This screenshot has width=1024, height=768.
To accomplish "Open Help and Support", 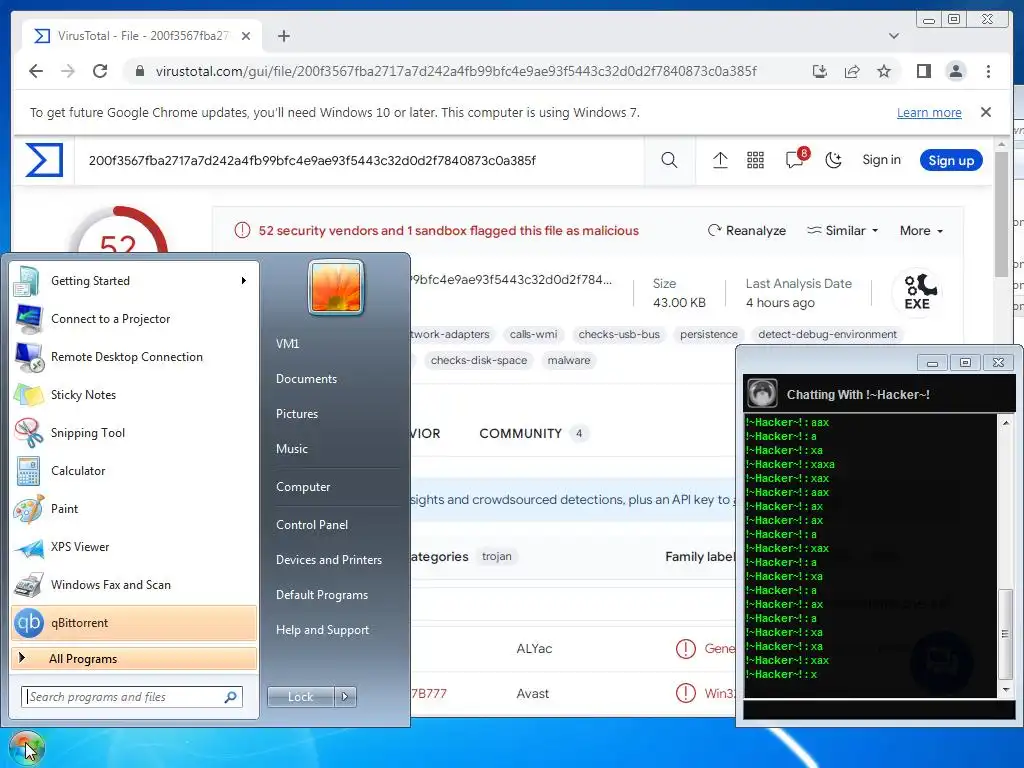I will (323, 630).
